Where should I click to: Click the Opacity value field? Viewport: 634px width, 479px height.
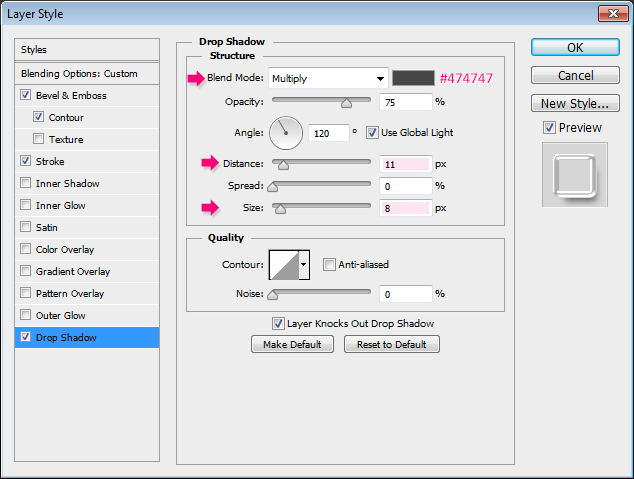click(406, 102)
